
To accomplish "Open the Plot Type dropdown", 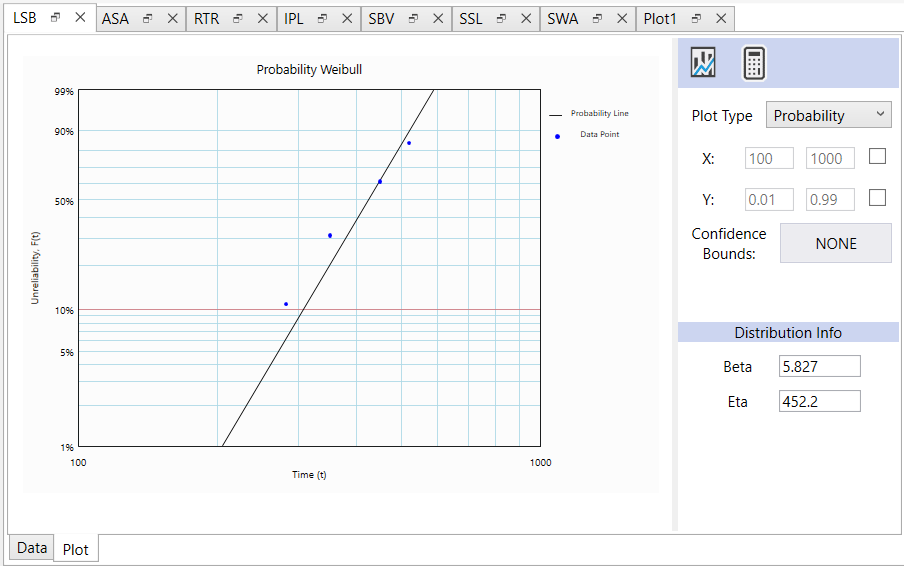I will click(x=828, y=115).
